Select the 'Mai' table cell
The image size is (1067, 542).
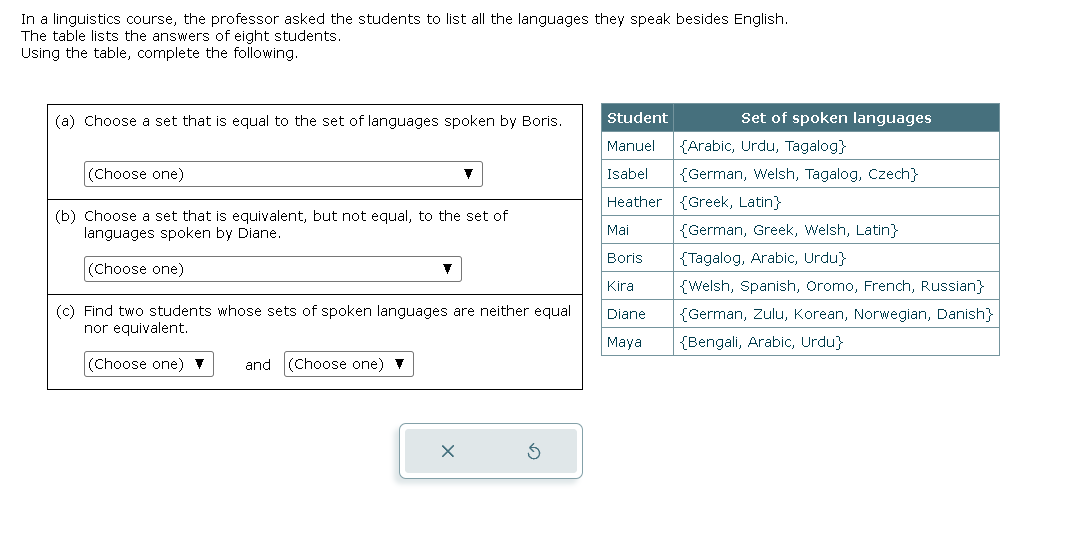[638, 229]
